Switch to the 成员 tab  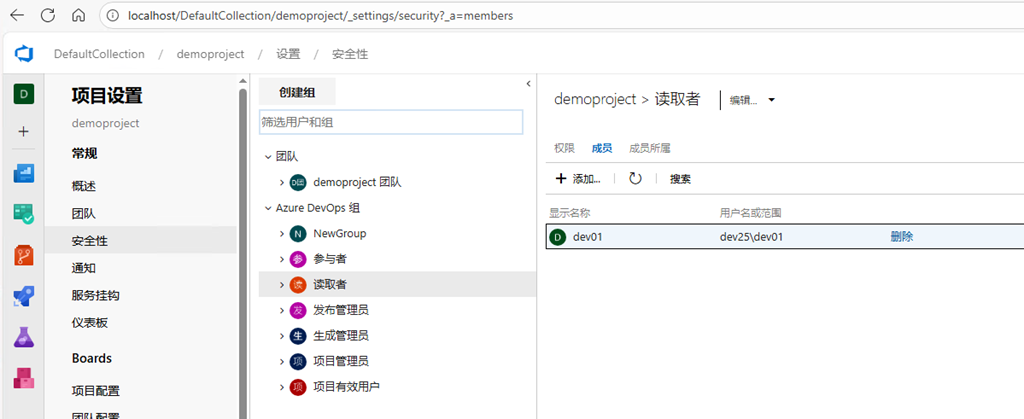tap(601, 148)
